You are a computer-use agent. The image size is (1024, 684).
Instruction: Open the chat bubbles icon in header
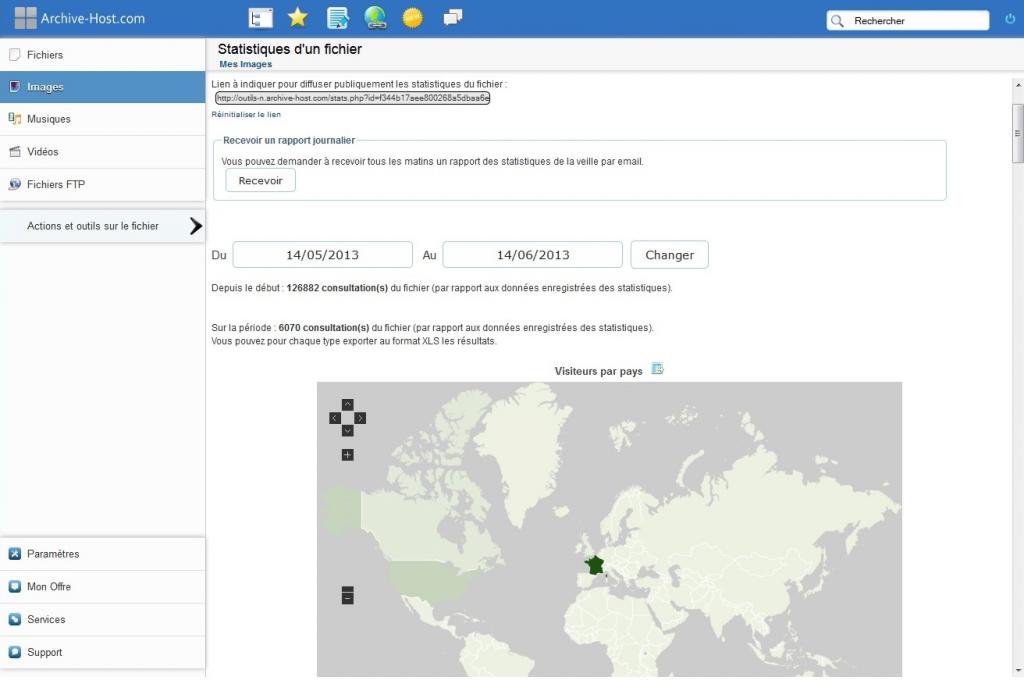click(x=453, y=18)
